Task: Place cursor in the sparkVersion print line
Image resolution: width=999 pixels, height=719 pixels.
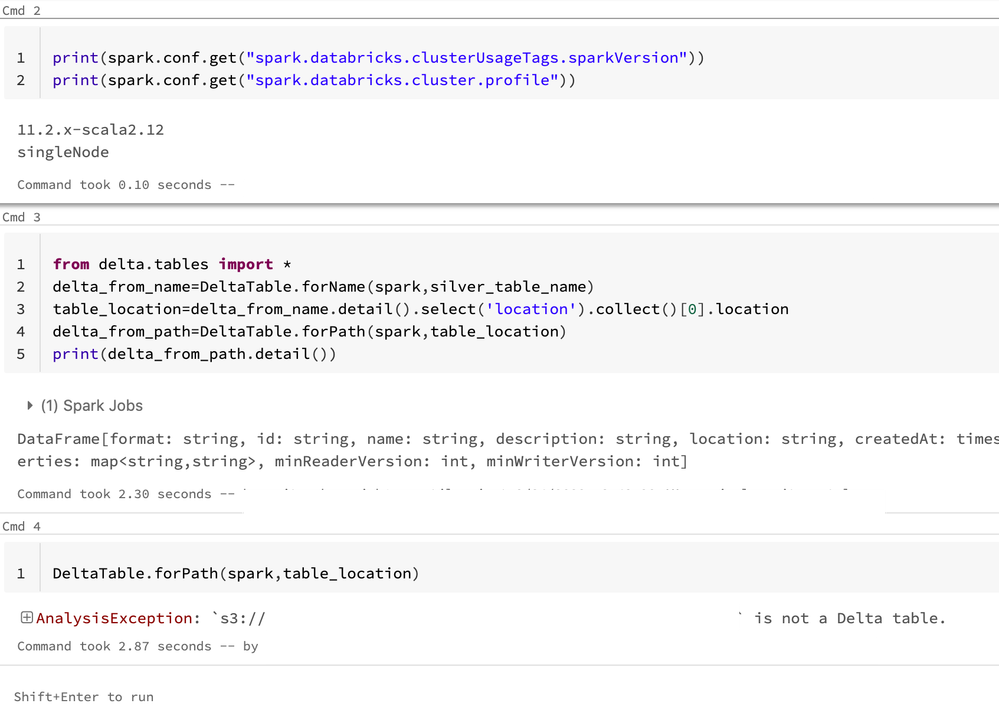Action: (378, 58)
